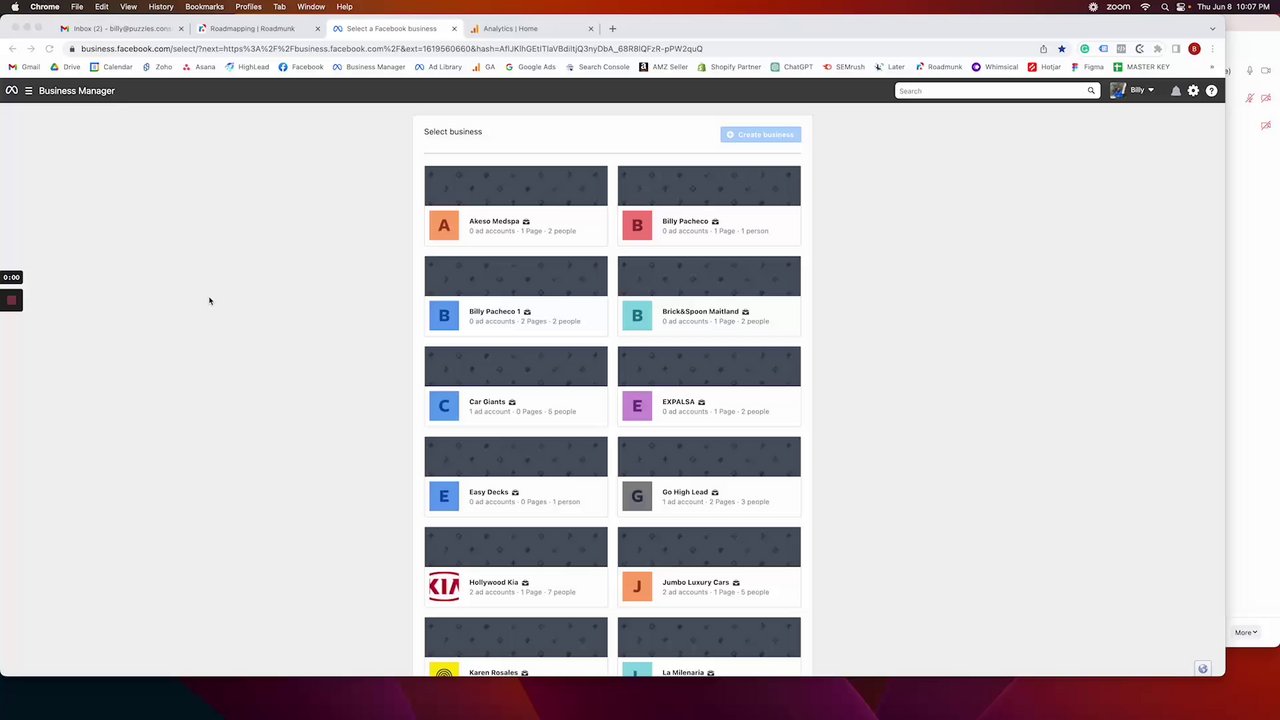Open Business settings gear icon
The image size is (1280, 720).
click(1193, 91)
